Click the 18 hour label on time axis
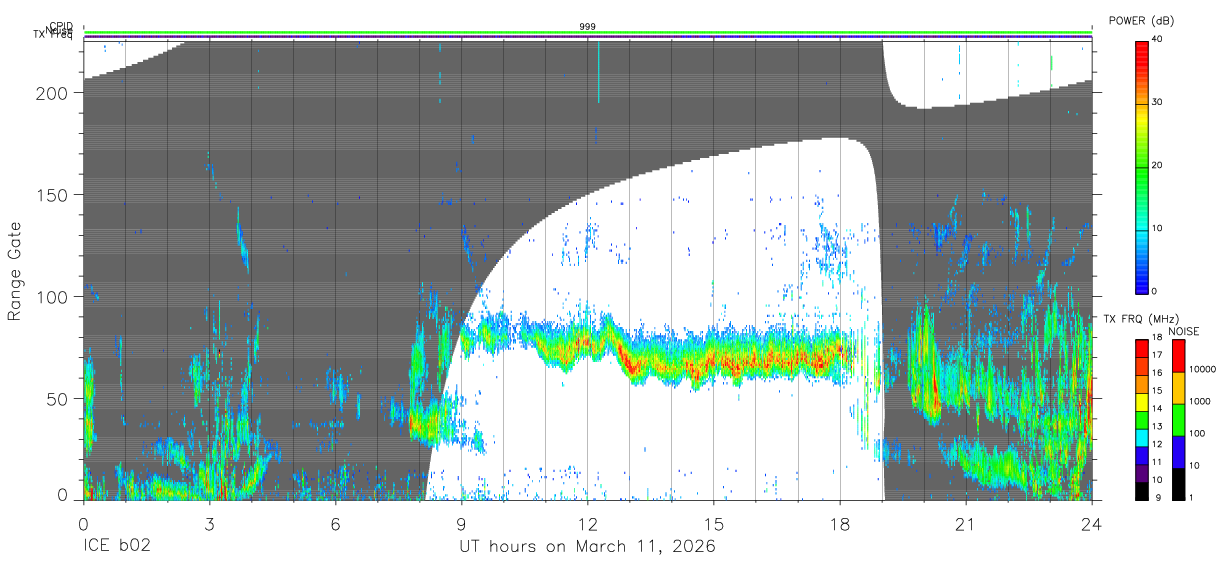 pos(840,523)
